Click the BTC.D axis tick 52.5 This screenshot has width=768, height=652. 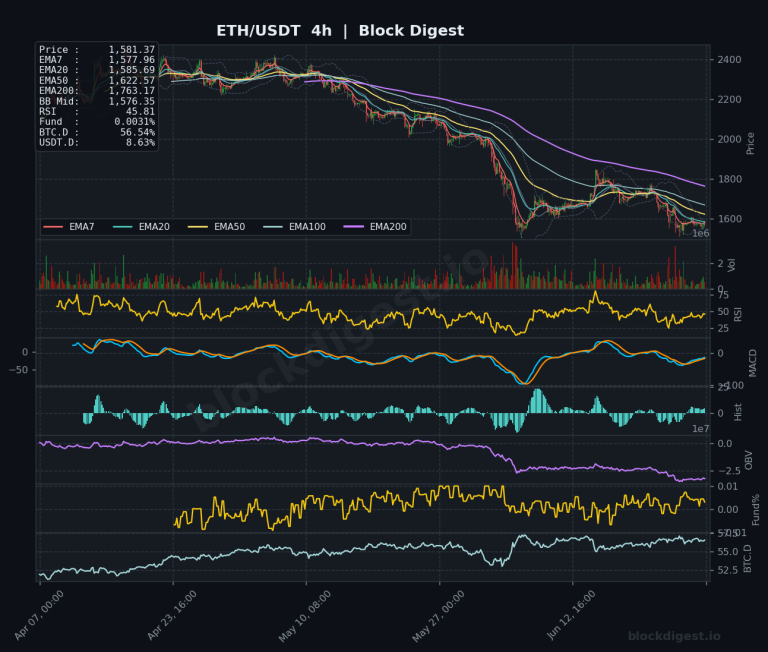[x=728, y=571]
